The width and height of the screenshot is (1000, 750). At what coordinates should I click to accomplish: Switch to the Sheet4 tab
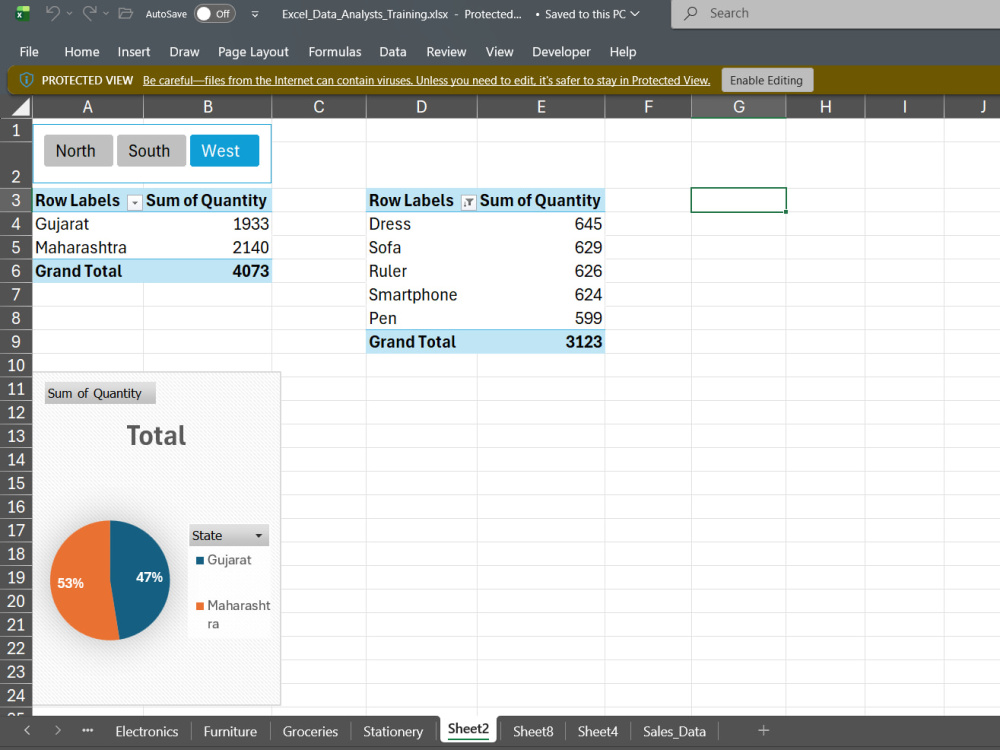598,732
